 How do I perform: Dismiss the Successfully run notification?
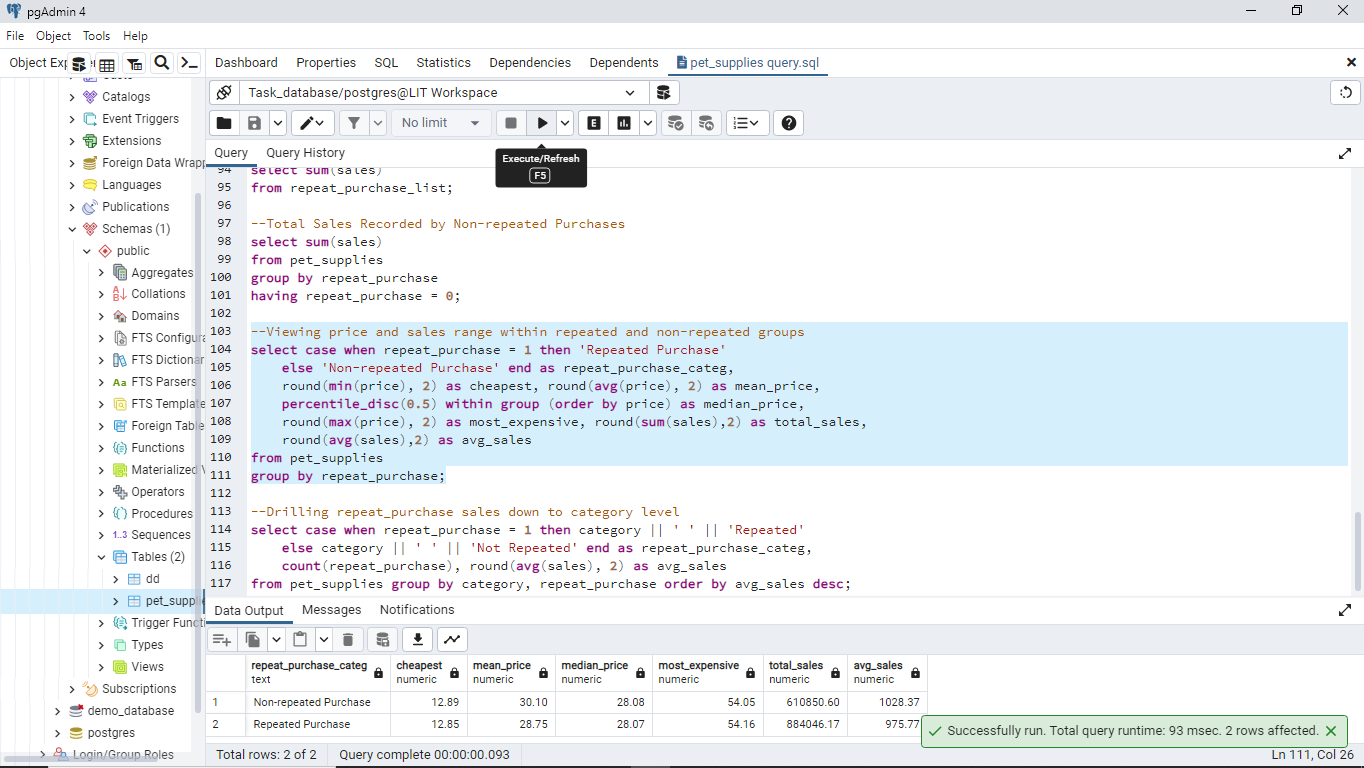tap(1331, 731)
